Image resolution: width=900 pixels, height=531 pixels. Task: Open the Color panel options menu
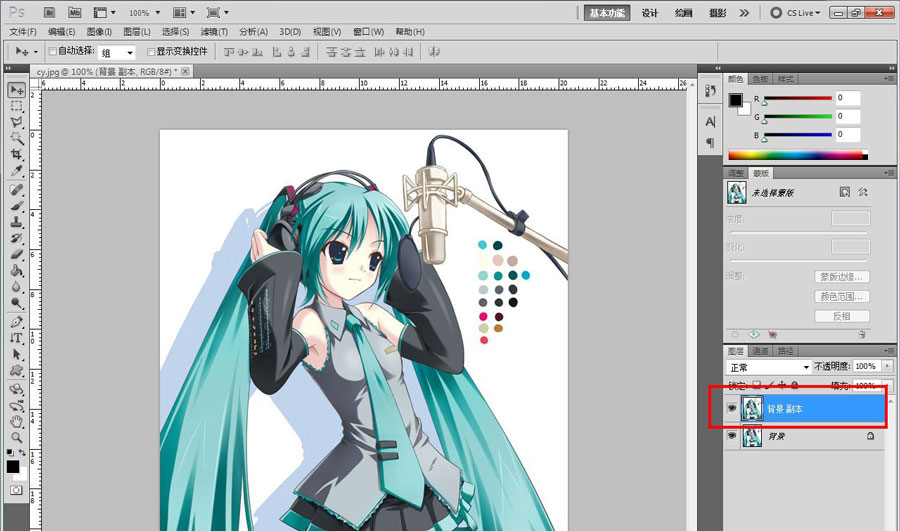pyautogui.click(x=889, y=79)
